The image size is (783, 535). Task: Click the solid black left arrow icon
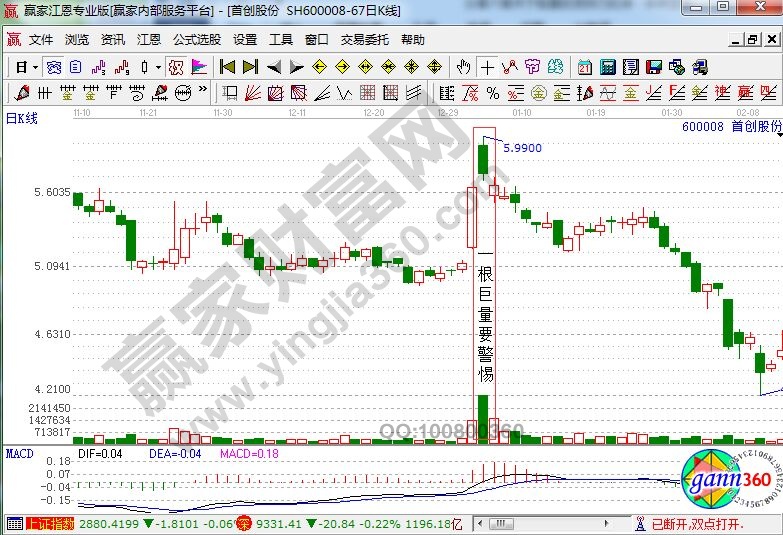click(x=275, y=67)
